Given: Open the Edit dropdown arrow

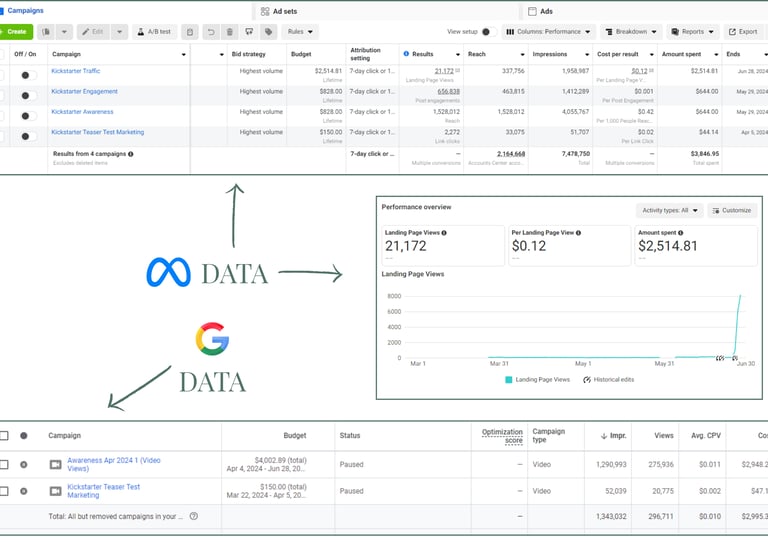Looking at the screenshot, I should click(x=119, y=32).
